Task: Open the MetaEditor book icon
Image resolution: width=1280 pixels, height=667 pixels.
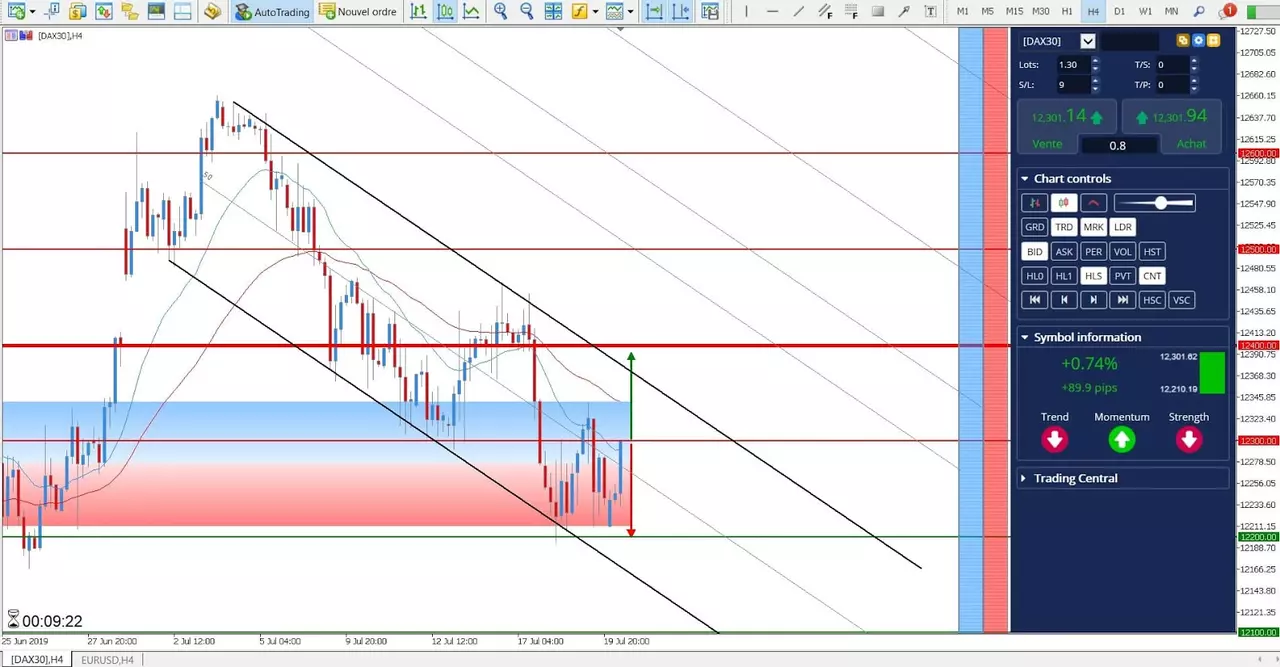Action: (x=212, y=12)
